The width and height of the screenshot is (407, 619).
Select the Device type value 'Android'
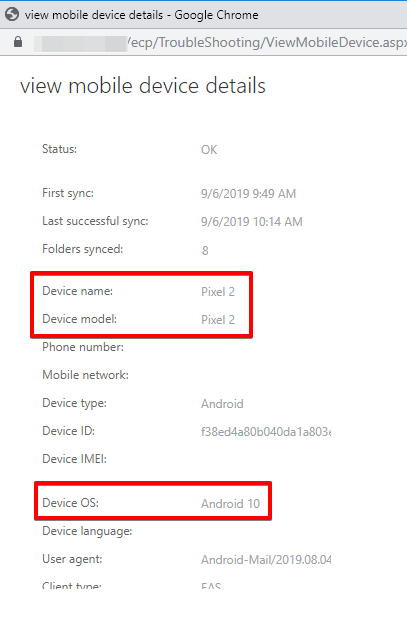pyautogui.click(x=222, y=404)
